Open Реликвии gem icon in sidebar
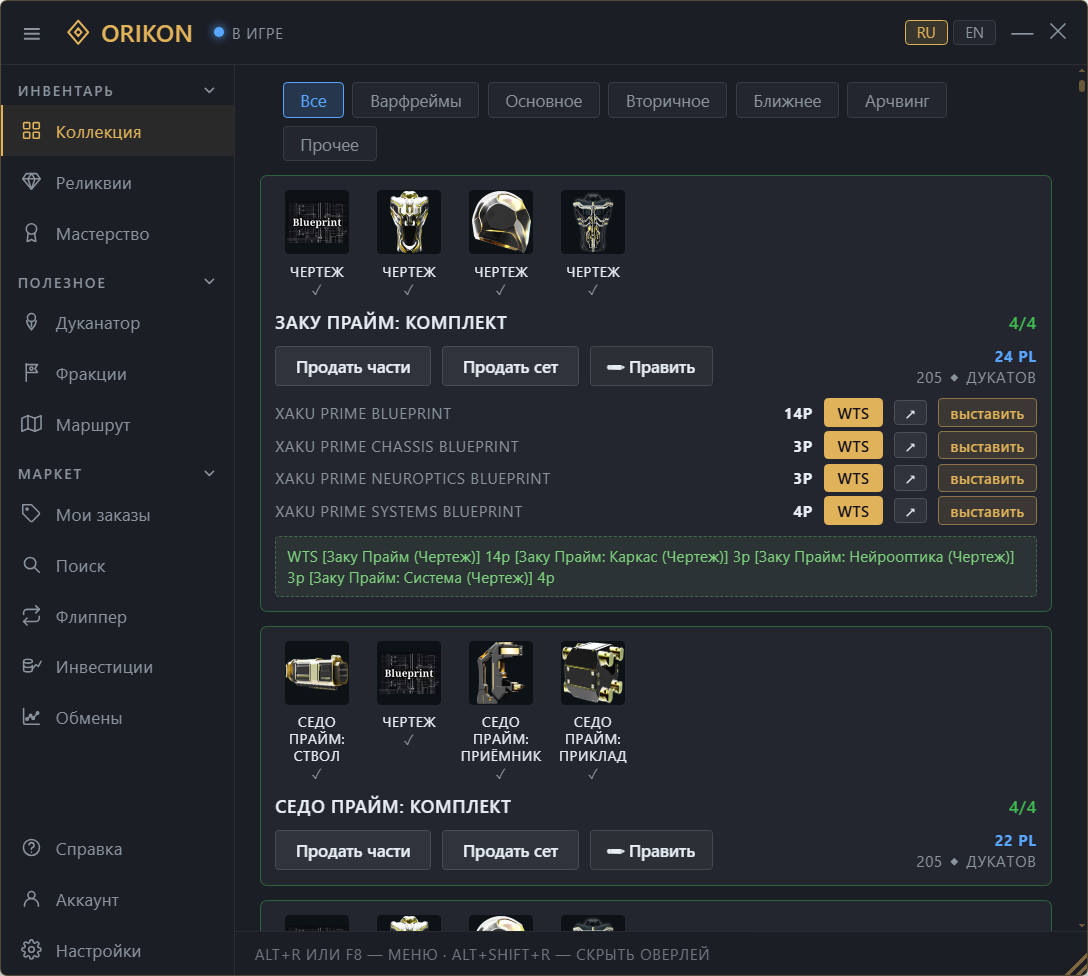 [x=31, y=182]
